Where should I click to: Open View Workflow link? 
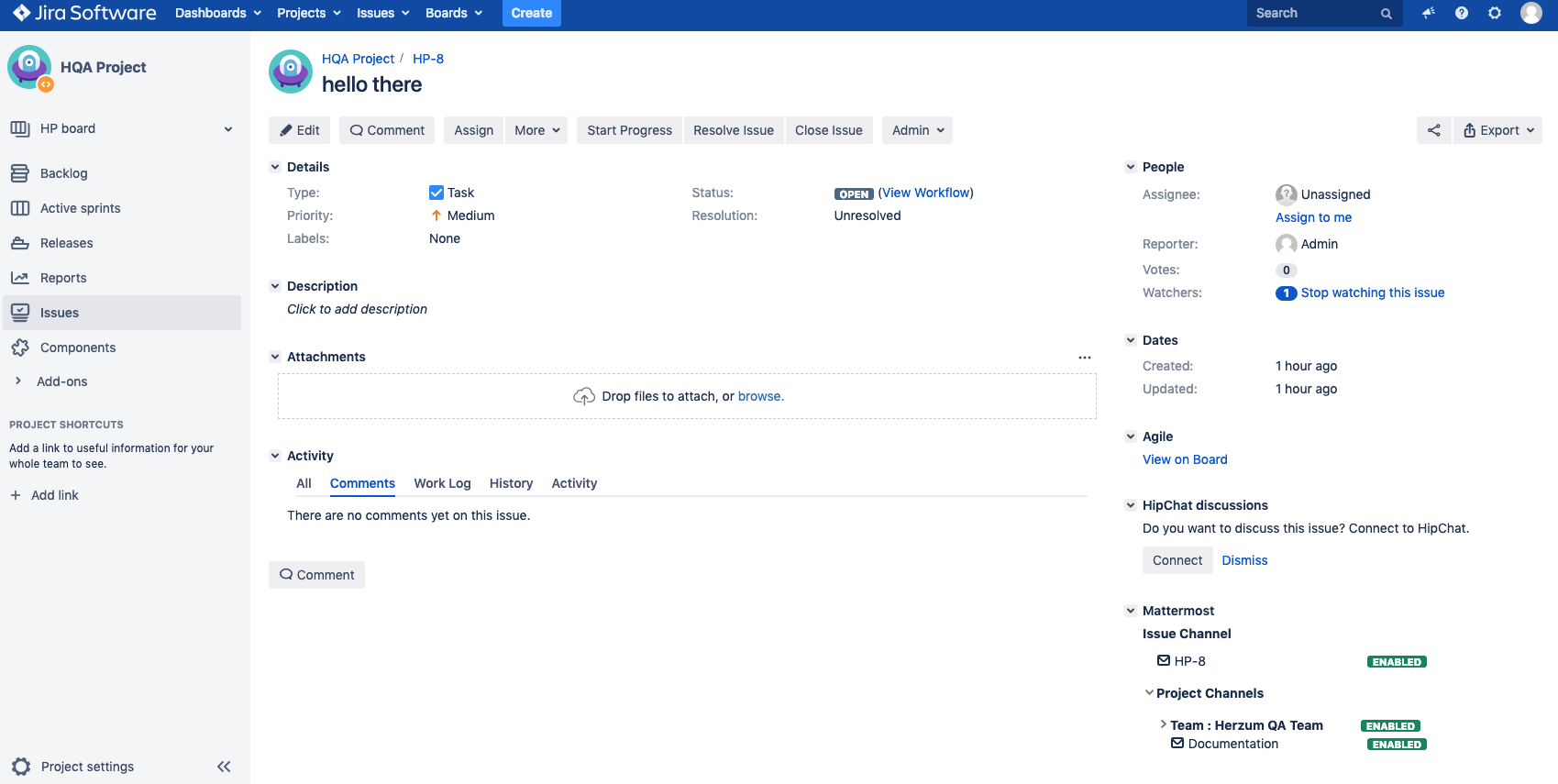[926, 193]
